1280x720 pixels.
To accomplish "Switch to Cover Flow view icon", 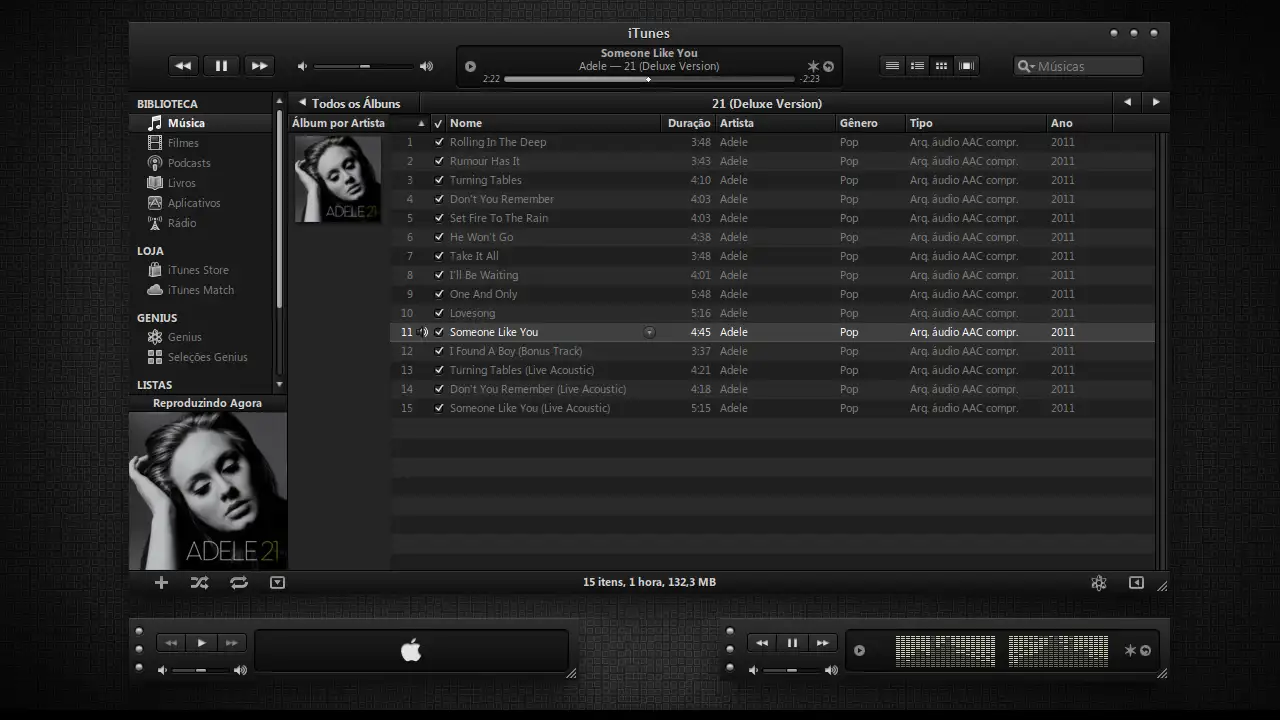I will [966, 66].
